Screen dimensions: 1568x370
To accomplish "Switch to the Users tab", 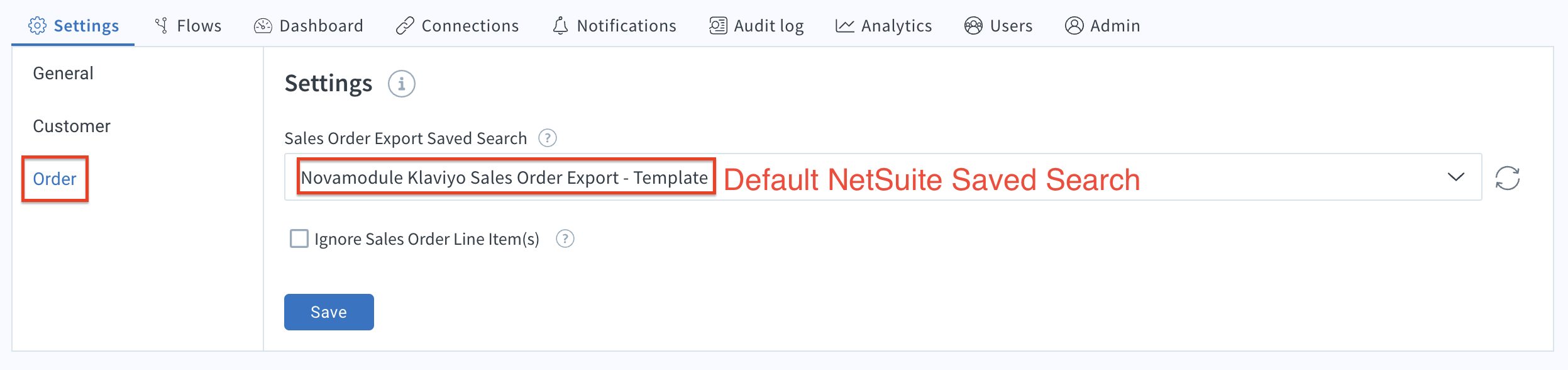I will 998,26.
